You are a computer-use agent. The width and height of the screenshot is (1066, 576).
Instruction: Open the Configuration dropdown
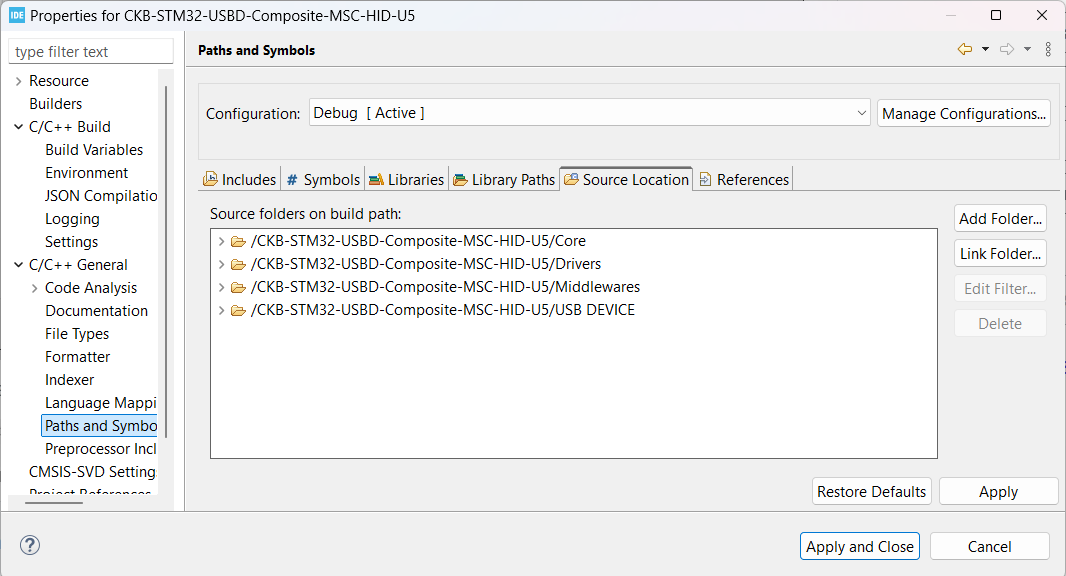(x=590, y=113)
